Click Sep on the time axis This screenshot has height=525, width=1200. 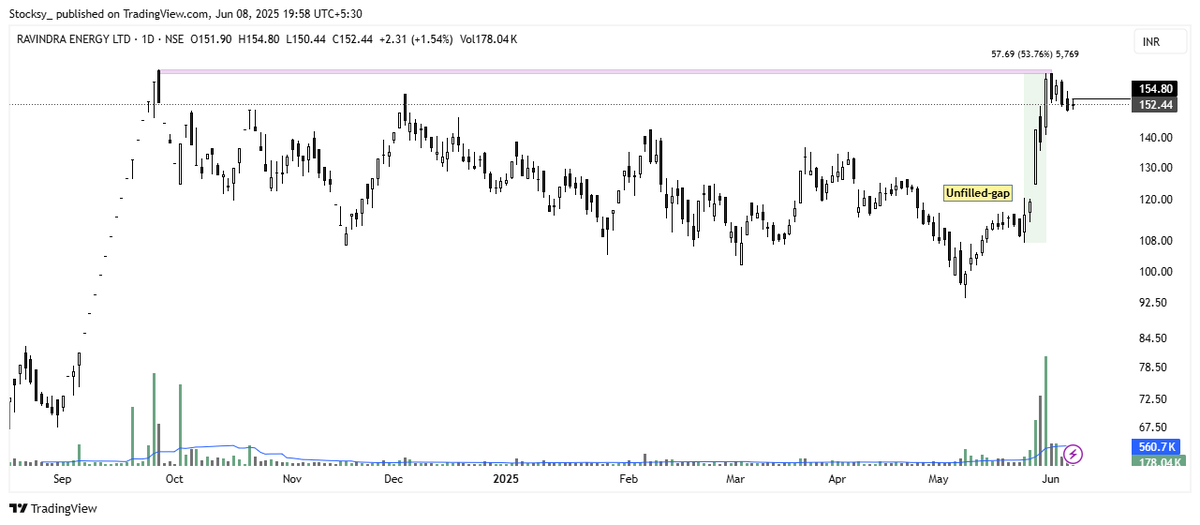pos(62,480)
